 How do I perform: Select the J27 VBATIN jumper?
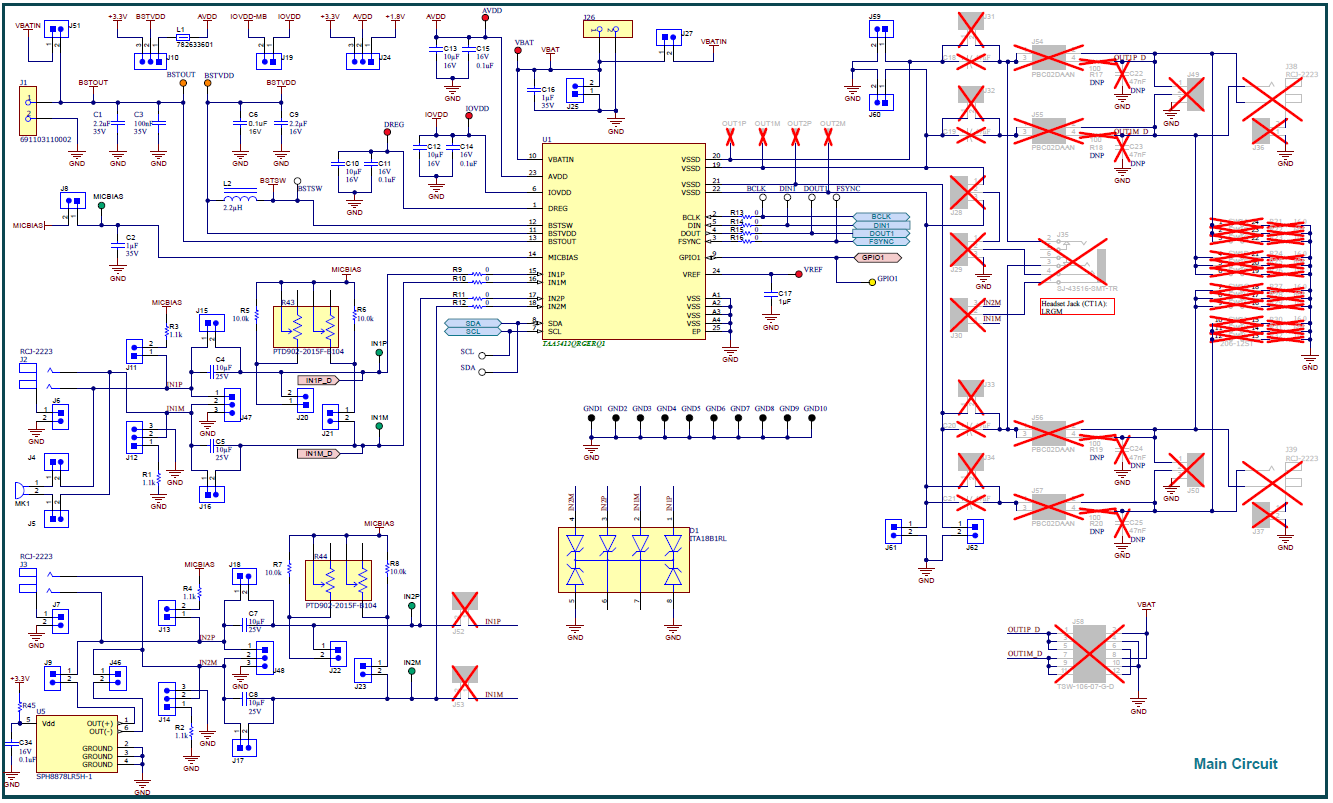[x=667, y=38]
